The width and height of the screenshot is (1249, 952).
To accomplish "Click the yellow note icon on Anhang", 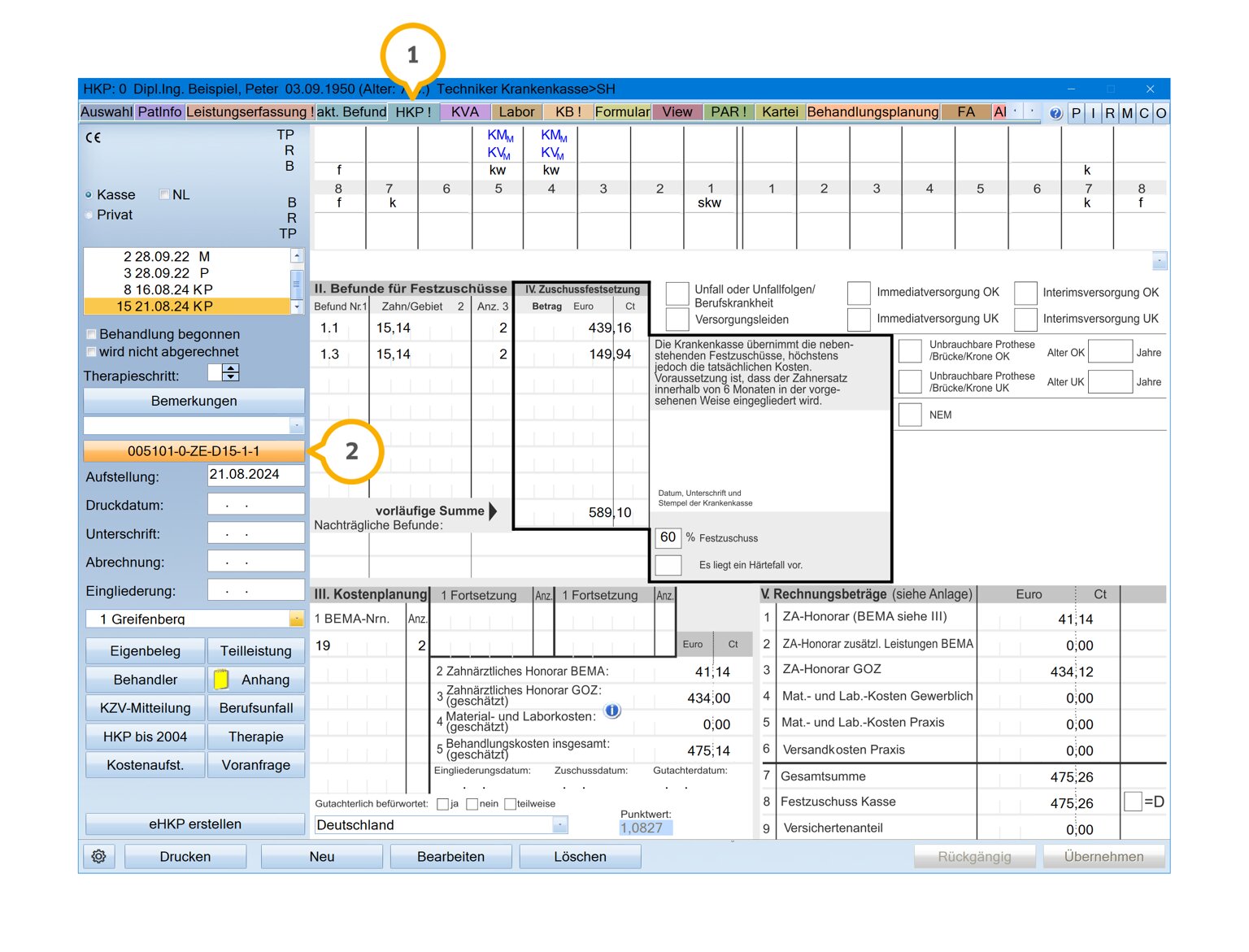I will point(220,680).
